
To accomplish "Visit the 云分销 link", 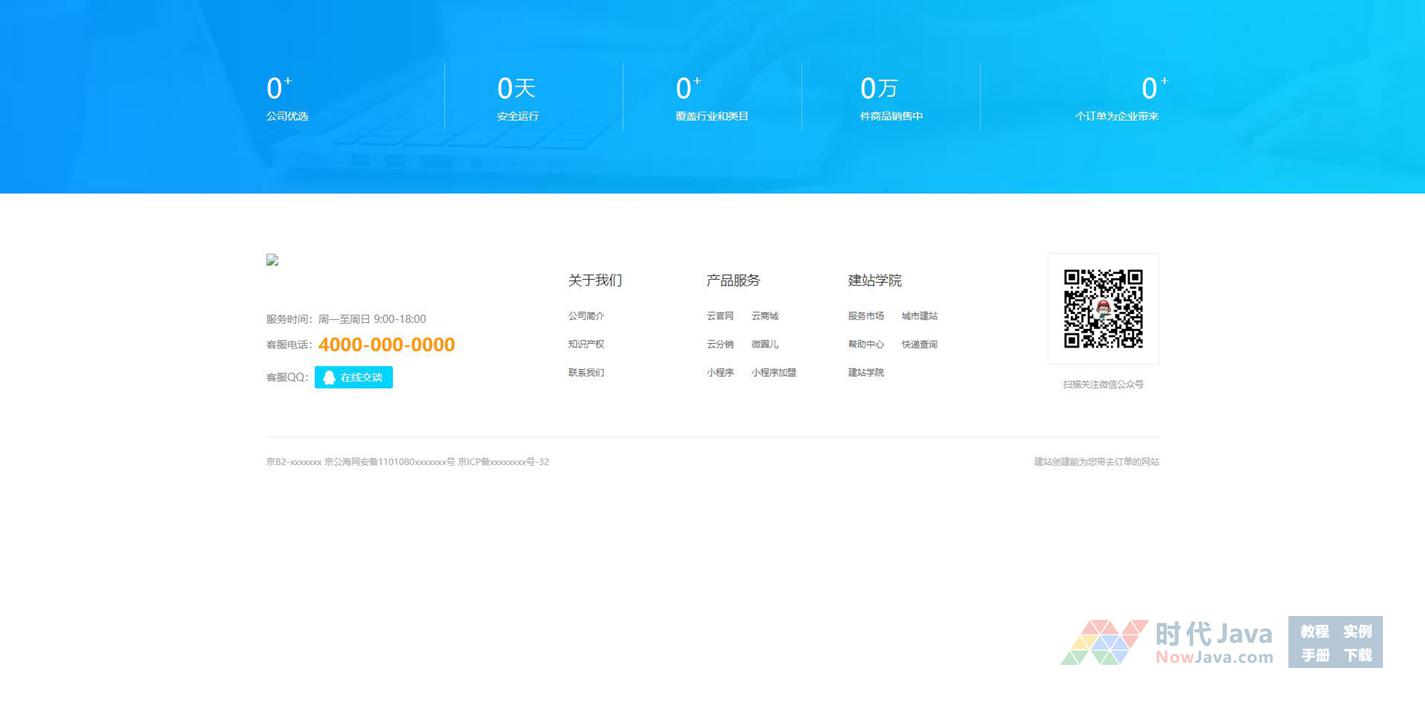I will [x=720, y=344].
